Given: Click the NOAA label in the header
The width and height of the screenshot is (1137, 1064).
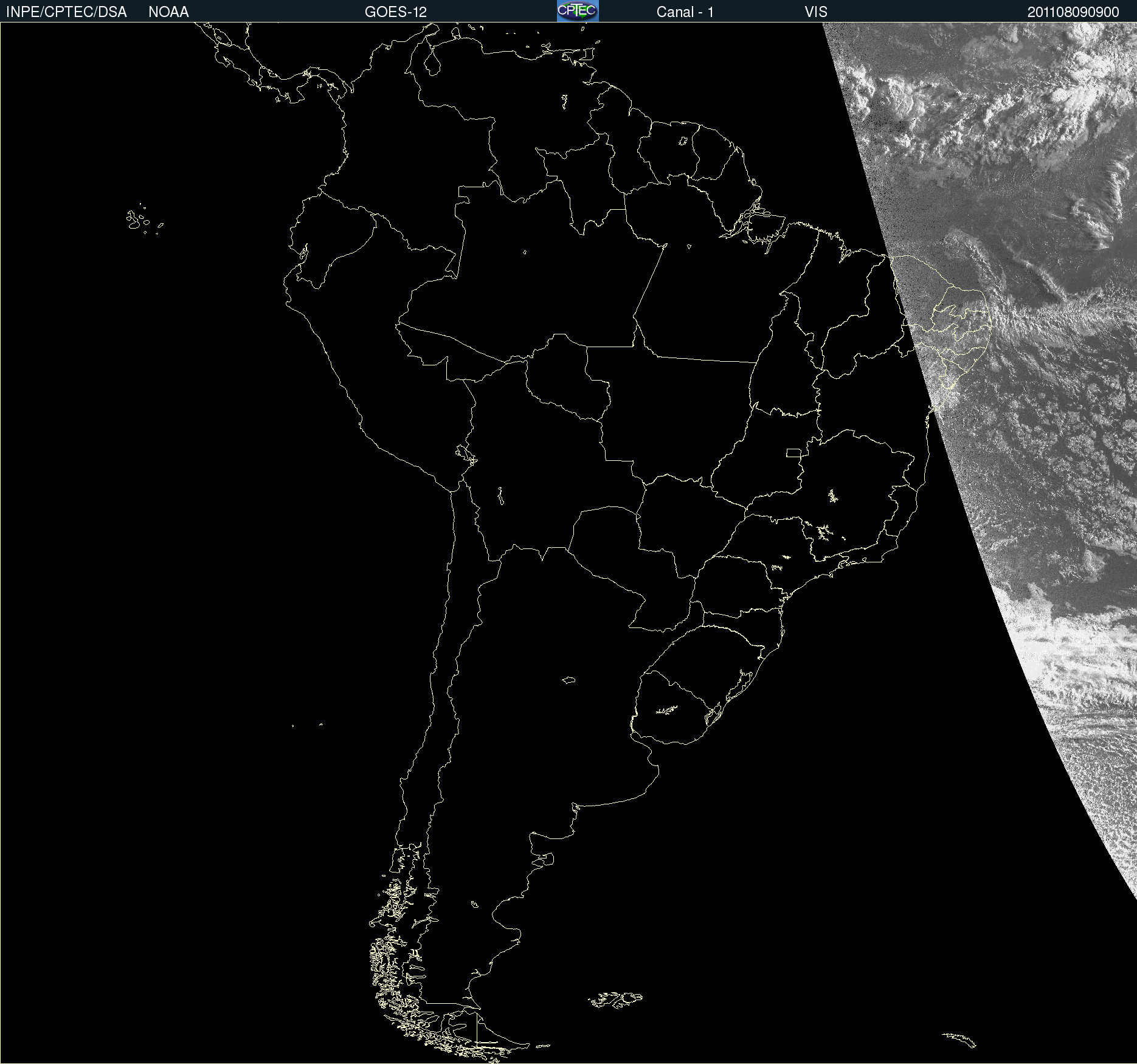Looking at the screenshot, I should click(x=168, y=12).
